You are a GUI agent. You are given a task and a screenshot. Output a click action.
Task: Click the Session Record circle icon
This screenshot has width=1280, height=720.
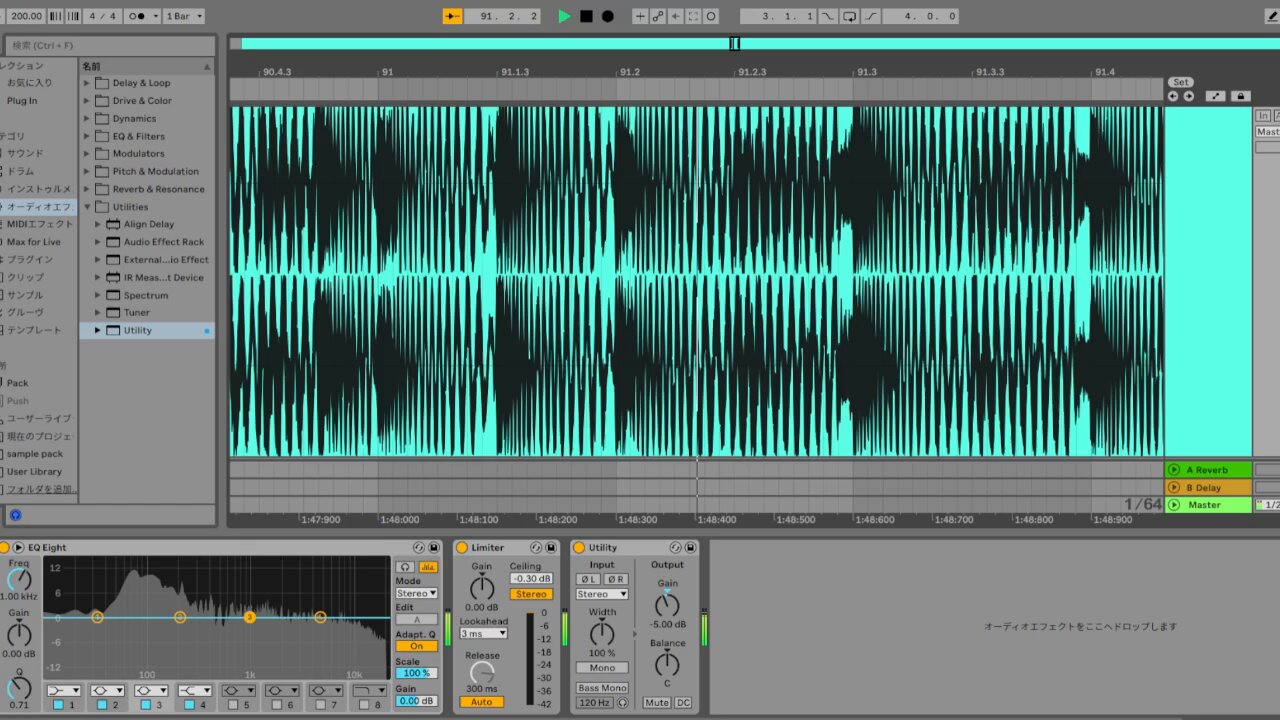click(x=711, y=16)
